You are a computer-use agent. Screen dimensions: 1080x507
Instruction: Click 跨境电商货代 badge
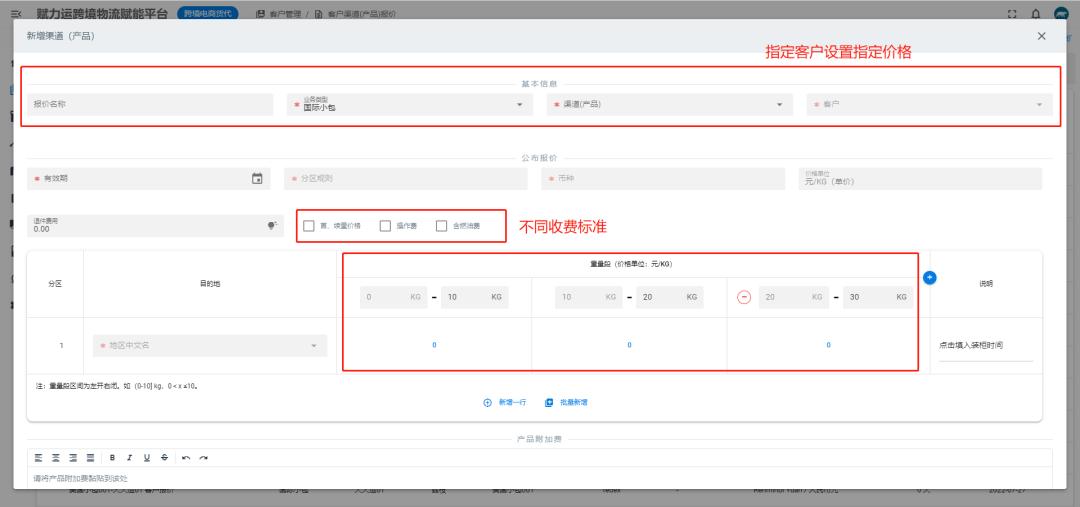click(208, 14)
